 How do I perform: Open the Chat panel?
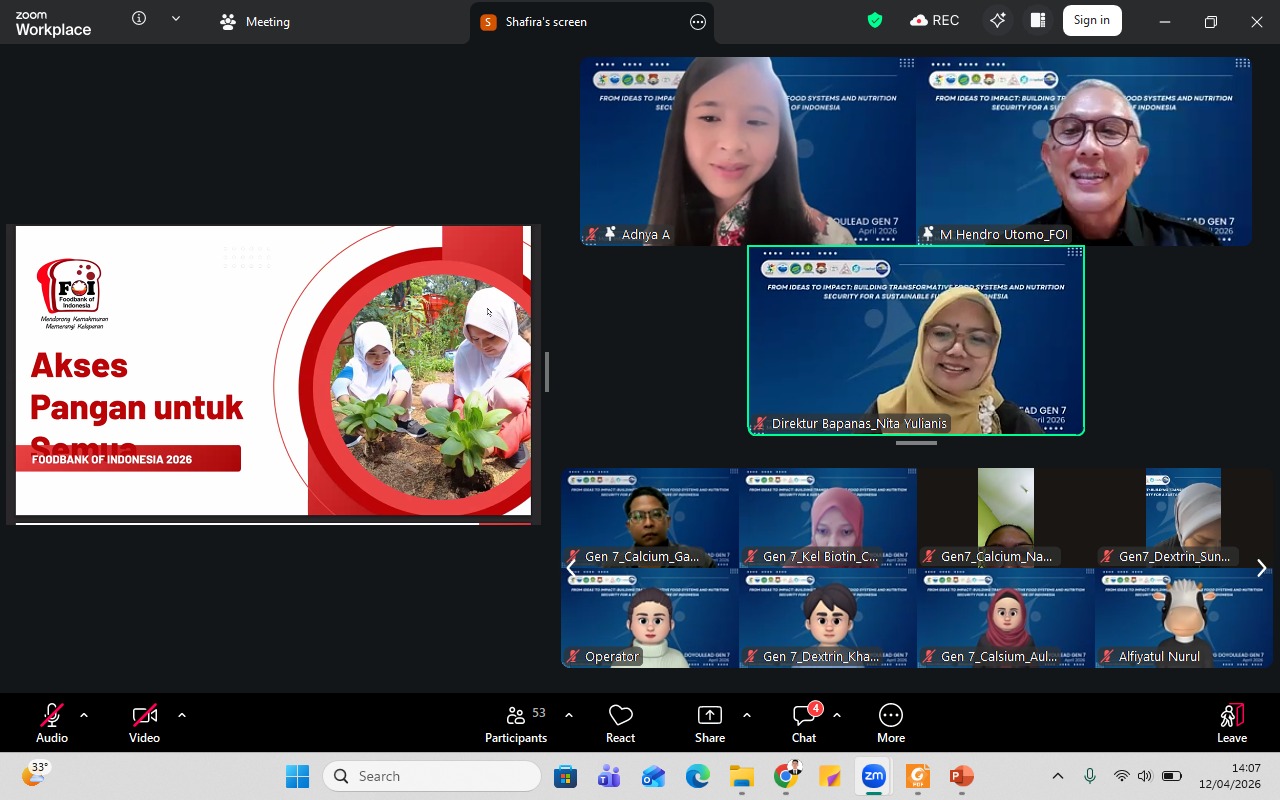(804, 723)
